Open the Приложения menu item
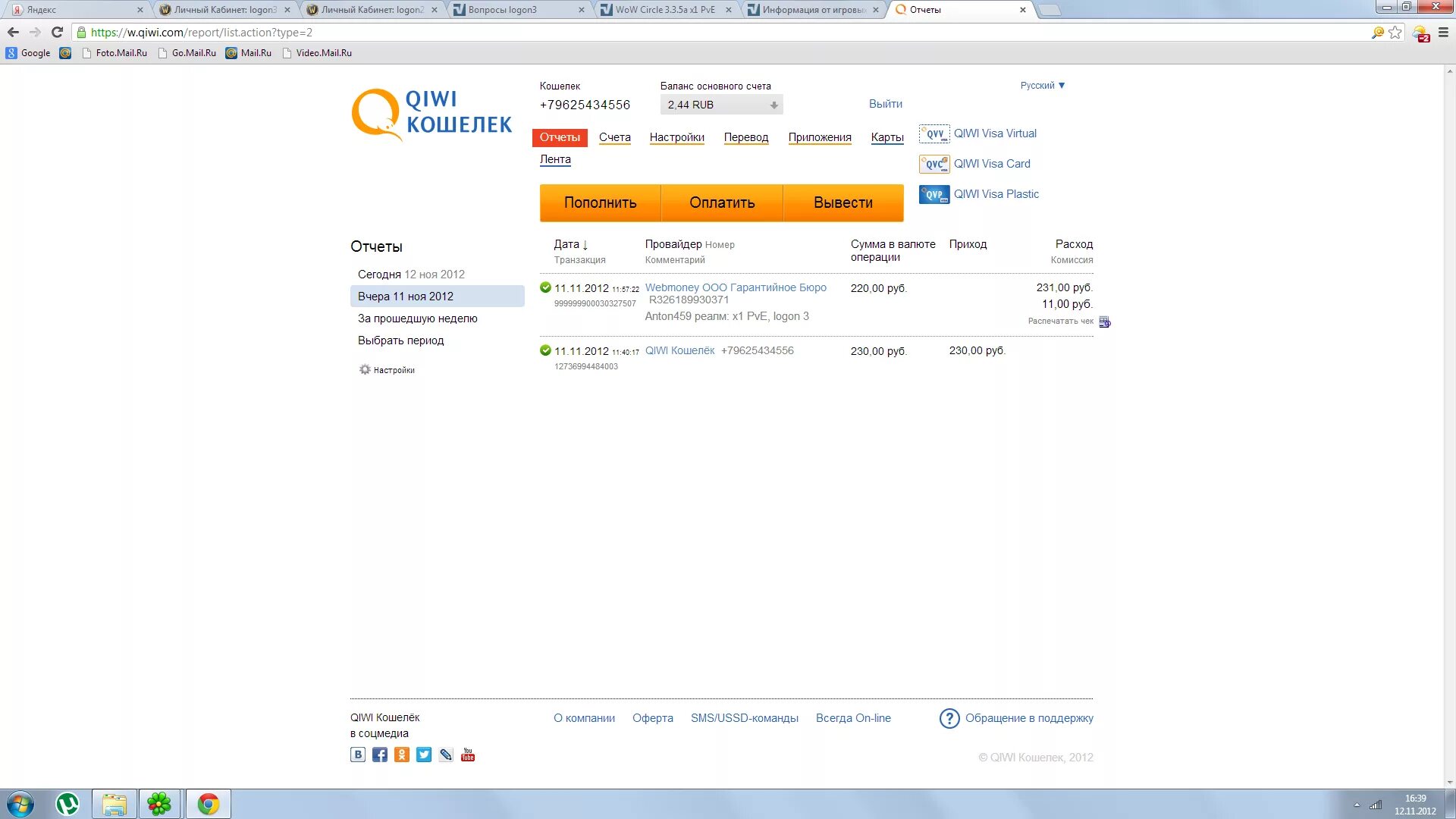 (x=819, y=137)
